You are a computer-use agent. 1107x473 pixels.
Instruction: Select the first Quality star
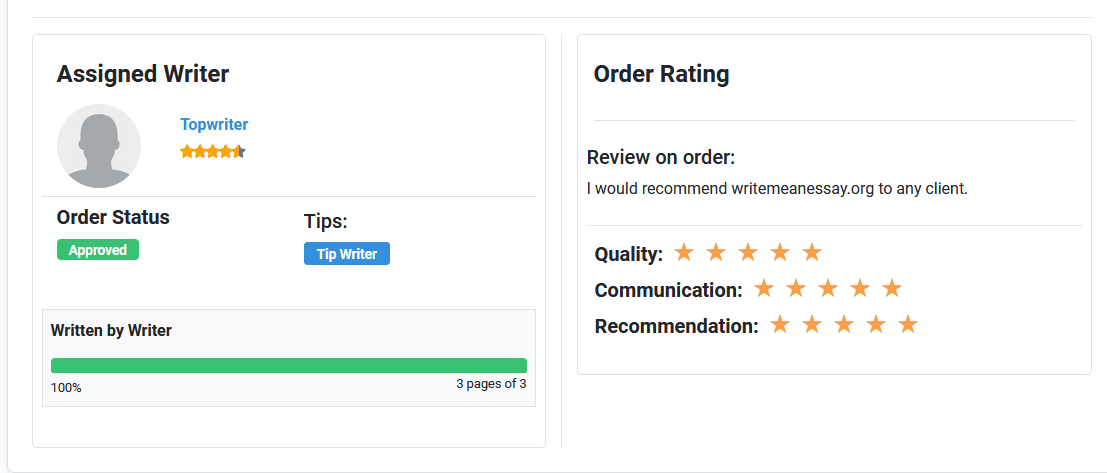coord(683,252)
